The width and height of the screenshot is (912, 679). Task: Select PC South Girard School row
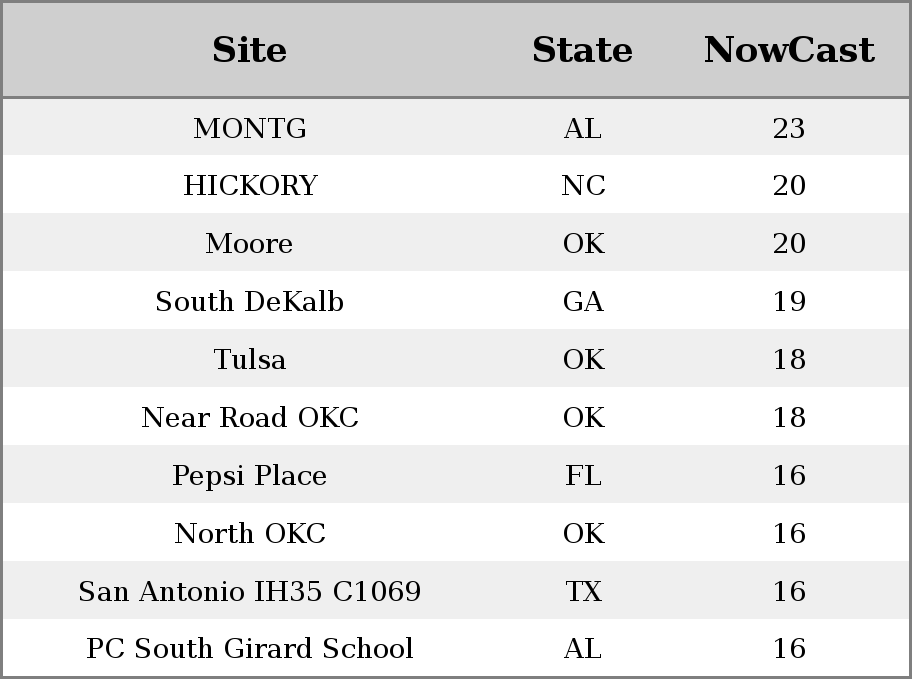tap(456, 648)
